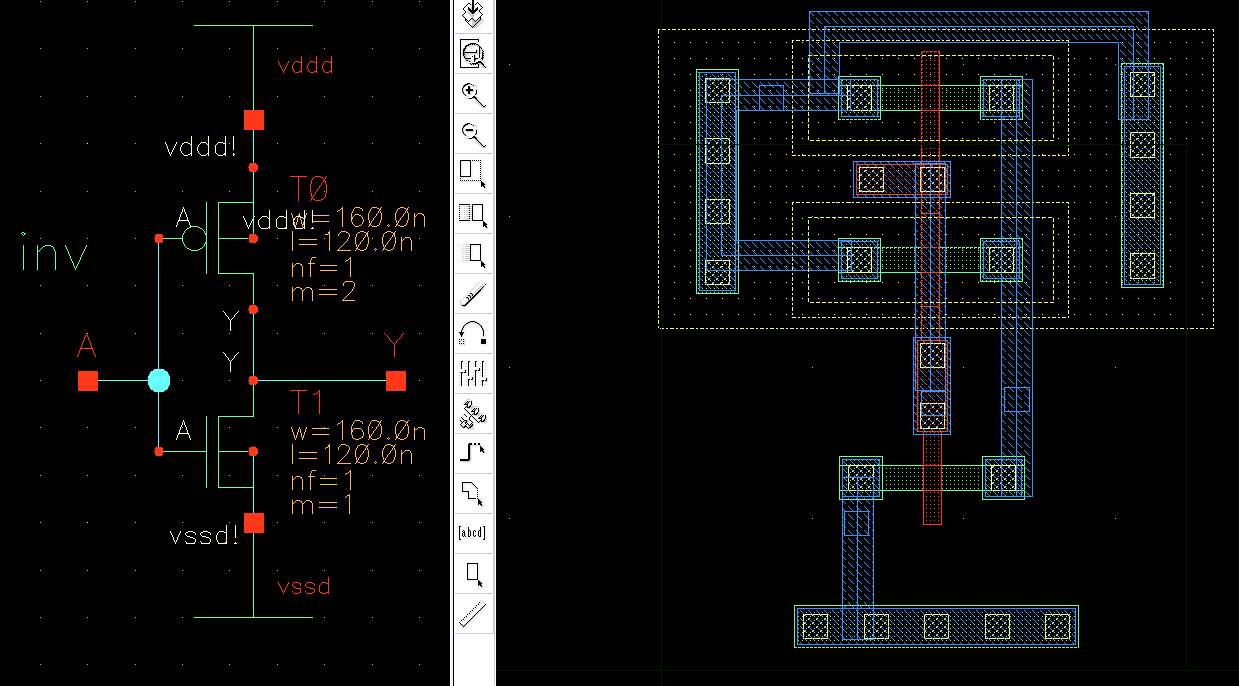Image resolution: width=1239 pixels, height=686 pixels.
Task: Select the [abcd] Label tool
Action: click(x=474, y=532)
